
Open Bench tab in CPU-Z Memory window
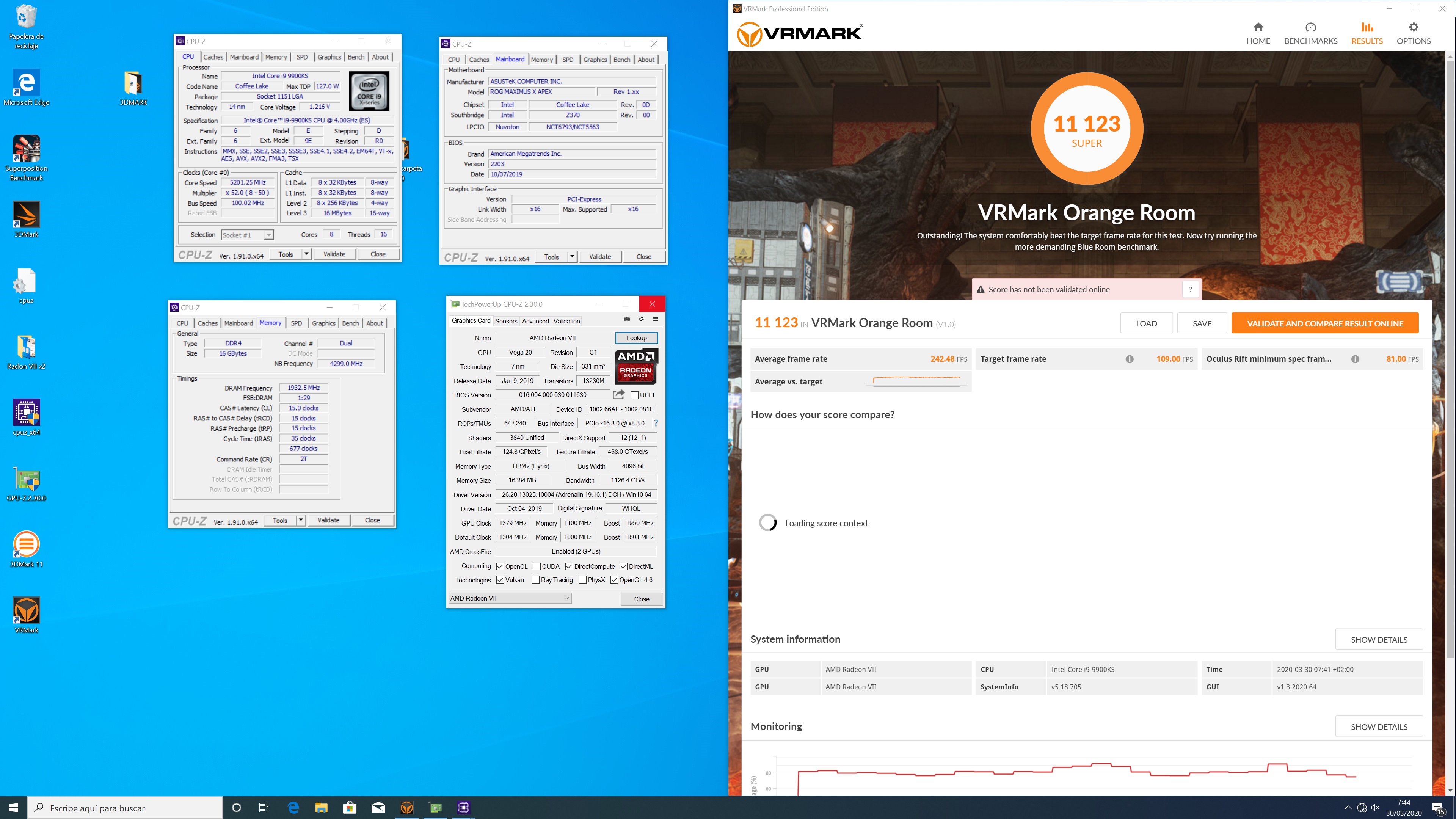tap(350, 323)
